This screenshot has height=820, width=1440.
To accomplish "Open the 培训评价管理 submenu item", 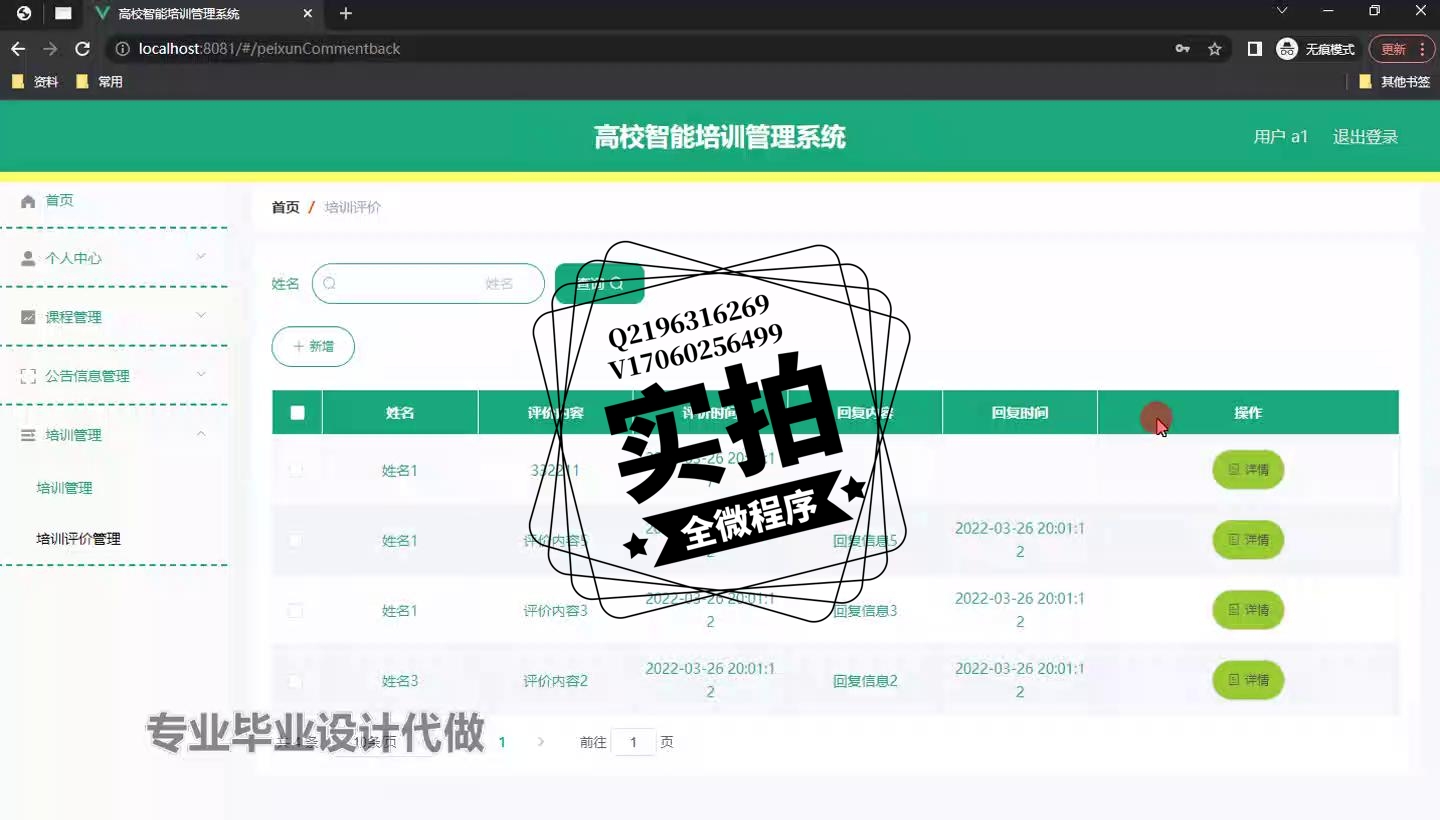I will click(x=78, y=539).
